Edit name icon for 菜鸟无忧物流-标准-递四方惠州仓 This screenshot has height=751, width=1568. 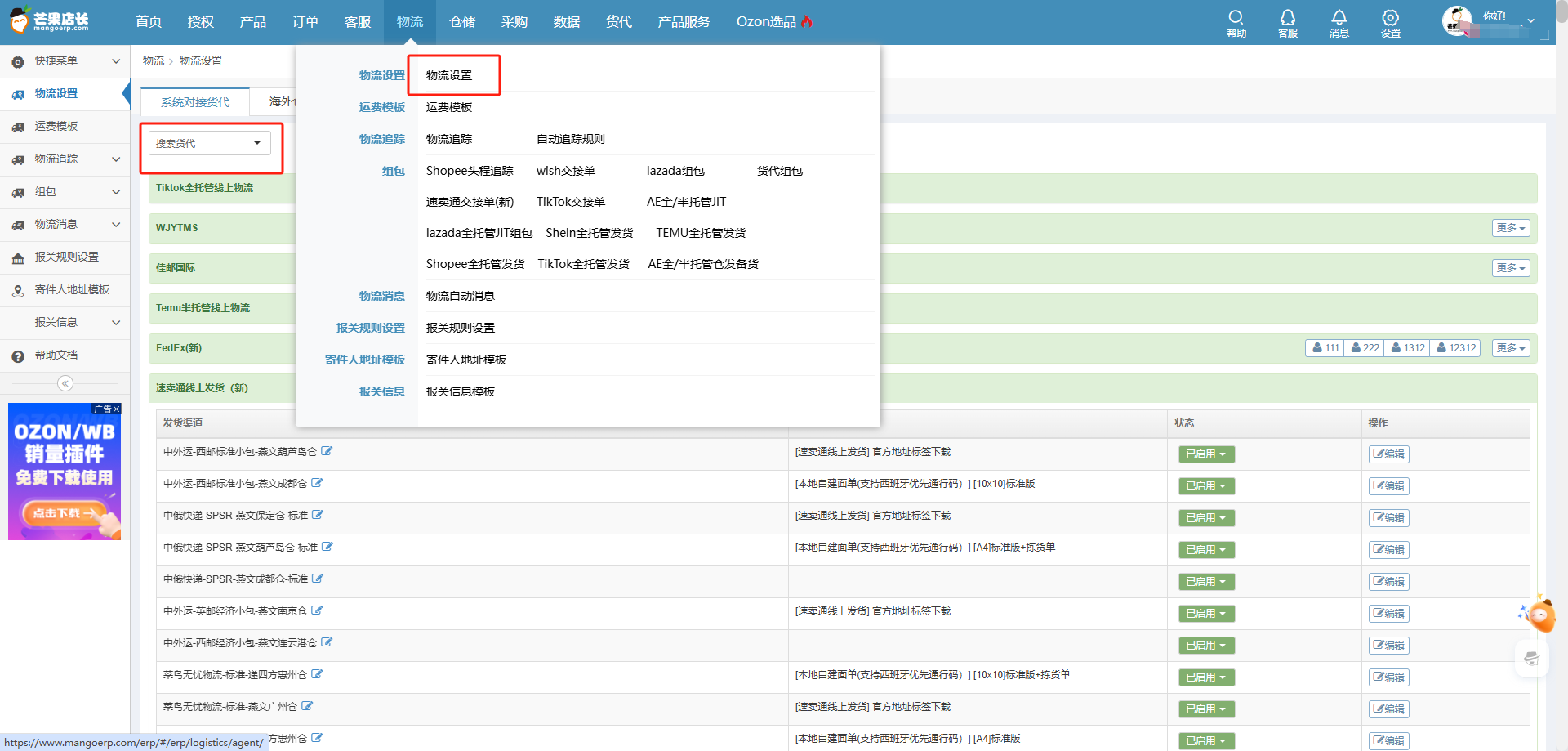click(317, 674)
